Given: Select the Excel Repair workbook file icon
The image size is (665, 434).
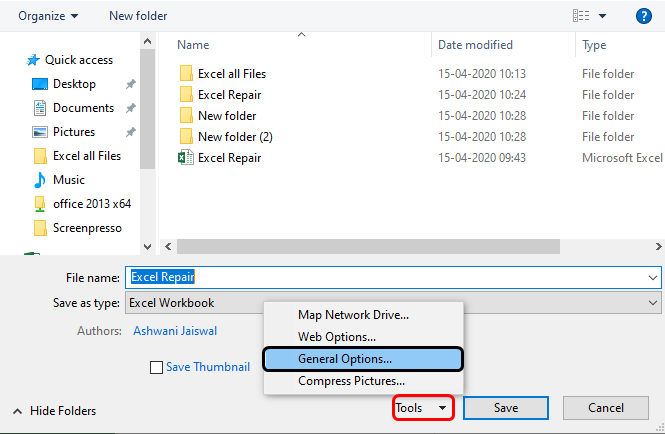Looking at the screenshot, I should [185, 157].
